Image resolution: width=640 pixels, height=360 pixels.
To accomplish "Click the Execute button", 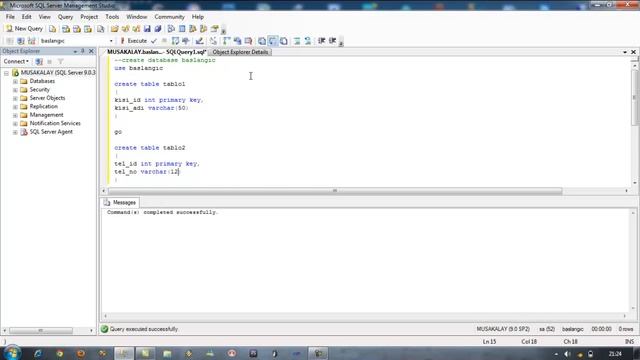I will point(133,41).
